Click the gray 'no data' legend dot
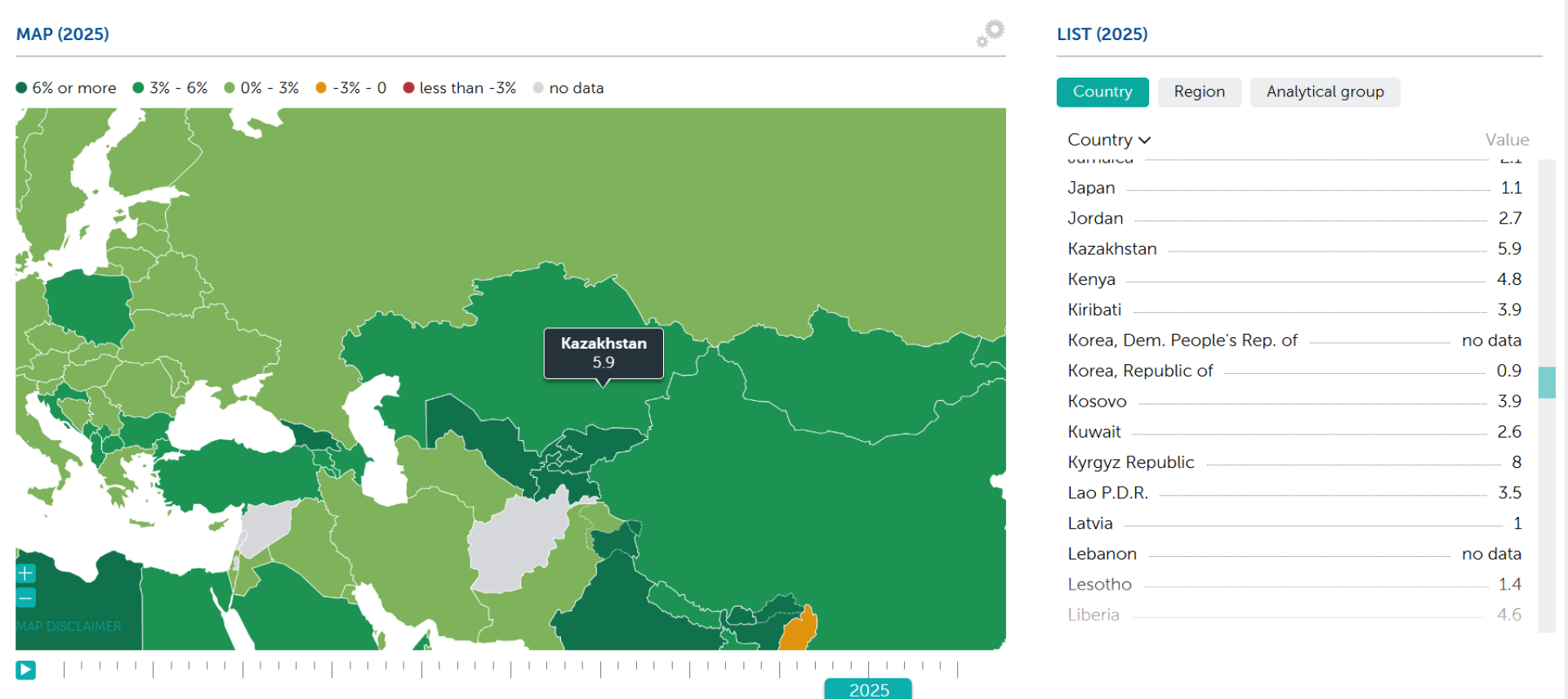1568x699 pixels. pos(538,88)
